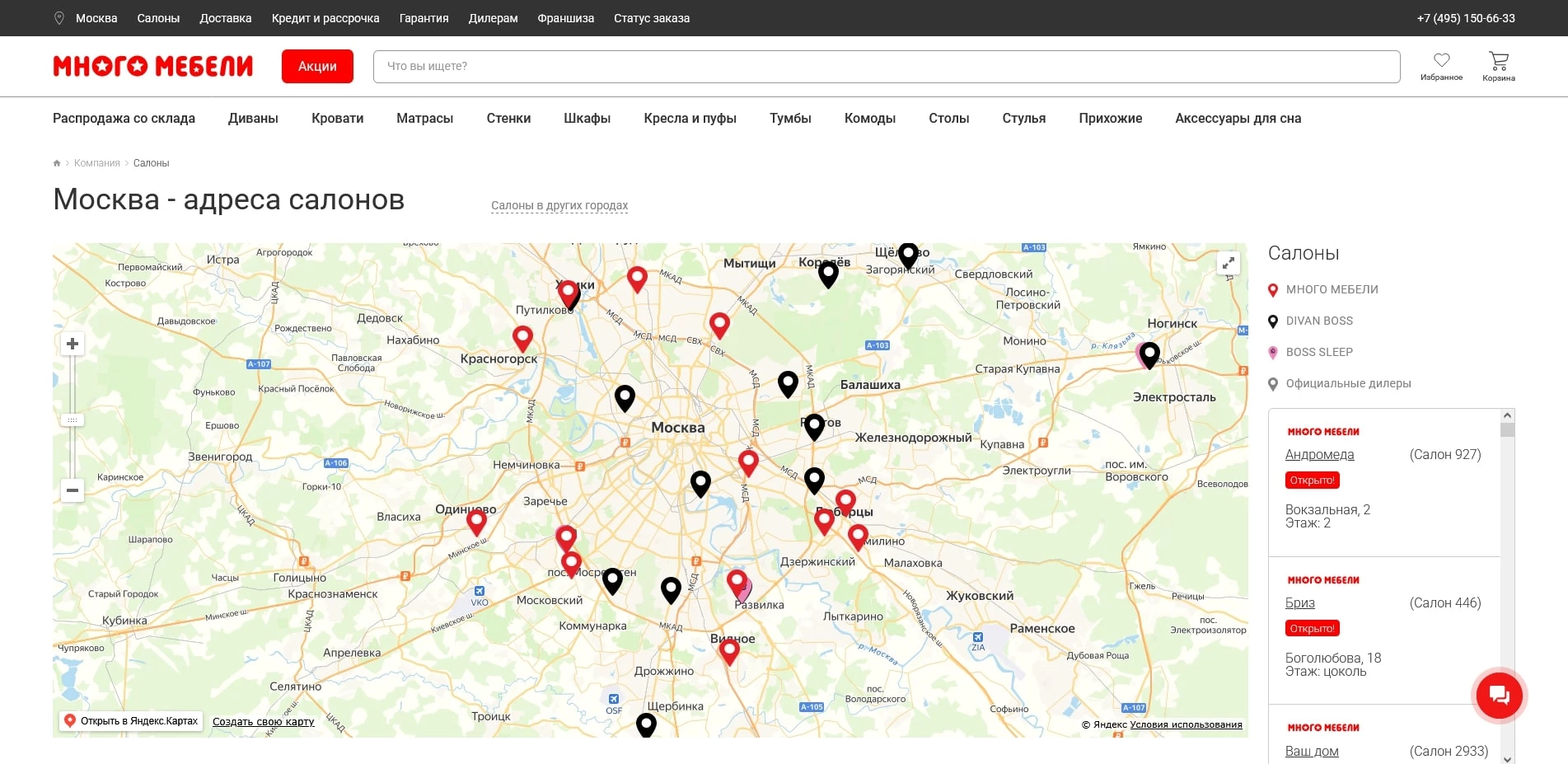This screenshot has width=1568, height=764.
Task: Open the Диваны category menu
Action: click(x=253, y=118)
